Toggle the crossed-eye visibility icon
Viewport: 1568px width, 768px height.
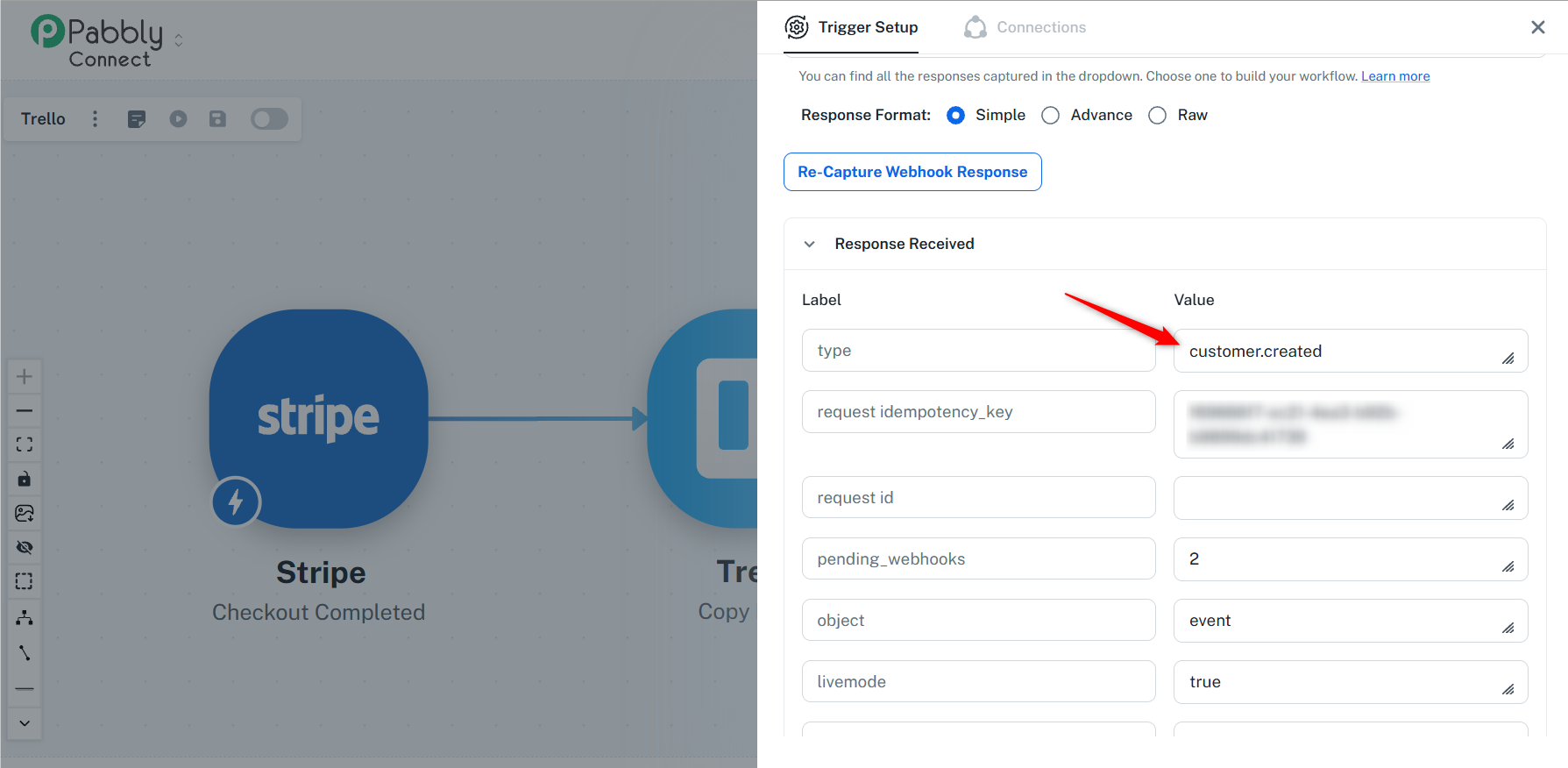point(25,547)
